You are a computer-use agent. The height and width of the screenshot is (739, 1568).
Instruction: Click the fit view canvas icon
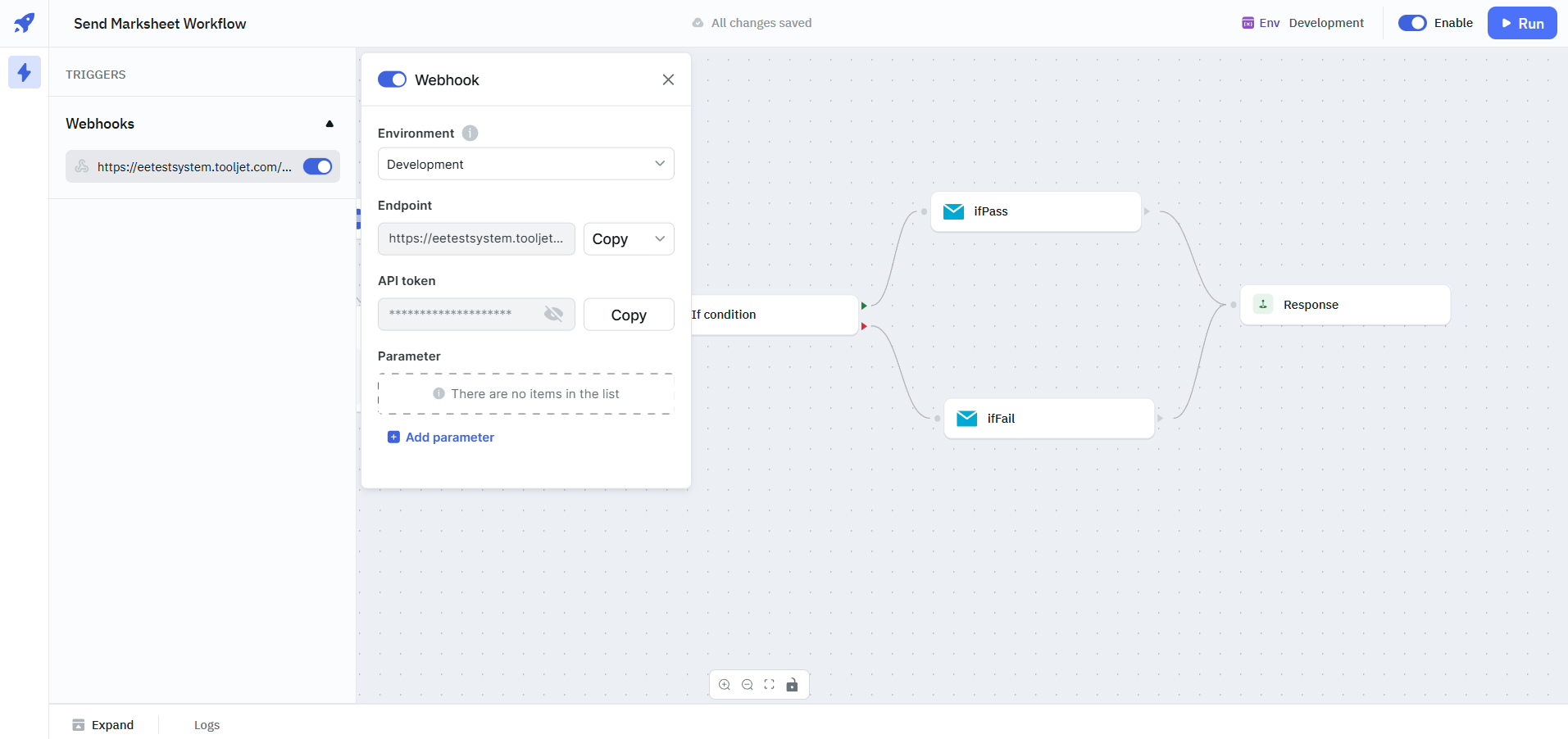[x=770, y=685]
